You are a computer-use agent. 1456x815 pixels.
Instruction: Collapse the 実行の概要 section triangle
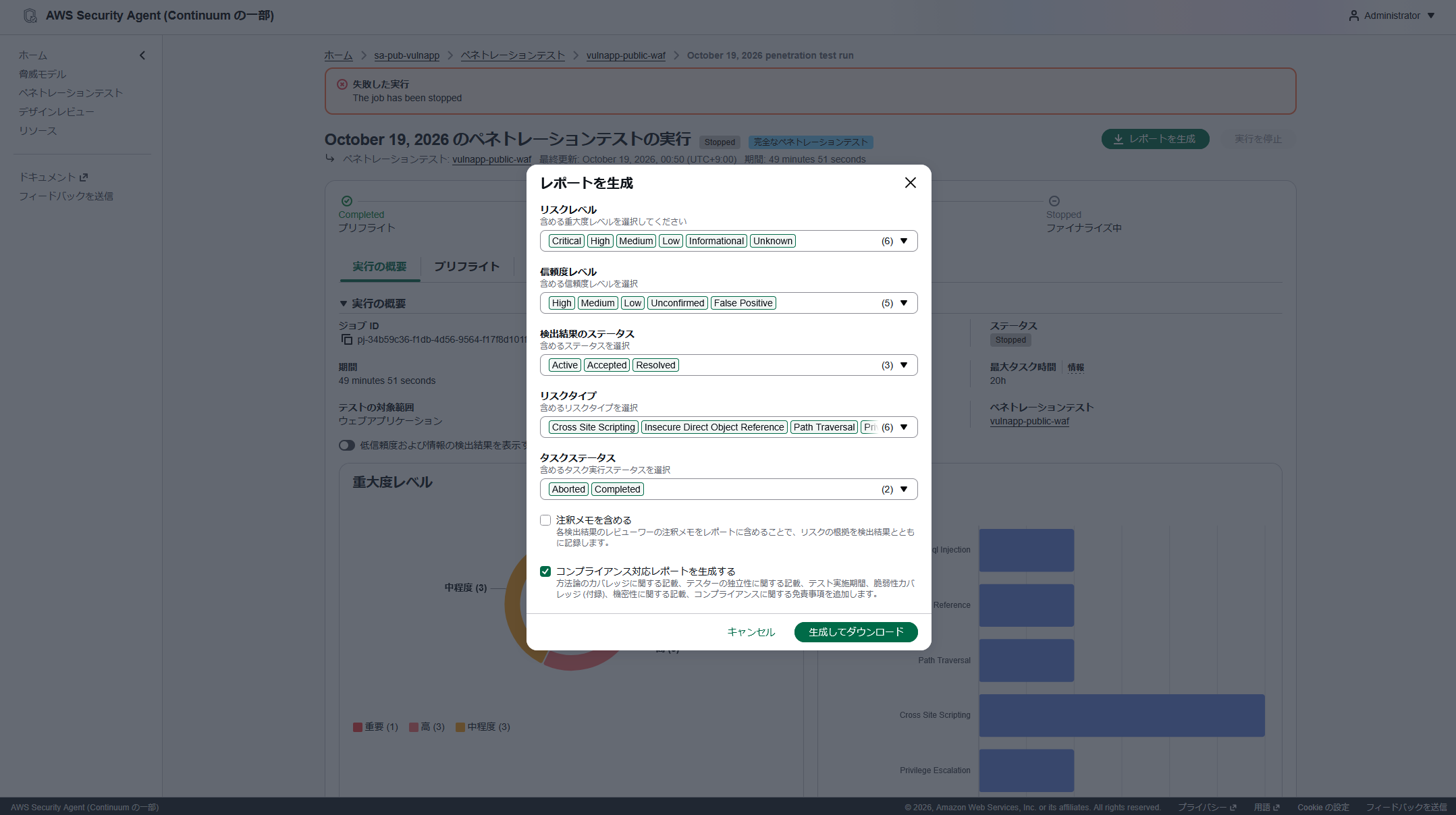click(x=344, y=304)
